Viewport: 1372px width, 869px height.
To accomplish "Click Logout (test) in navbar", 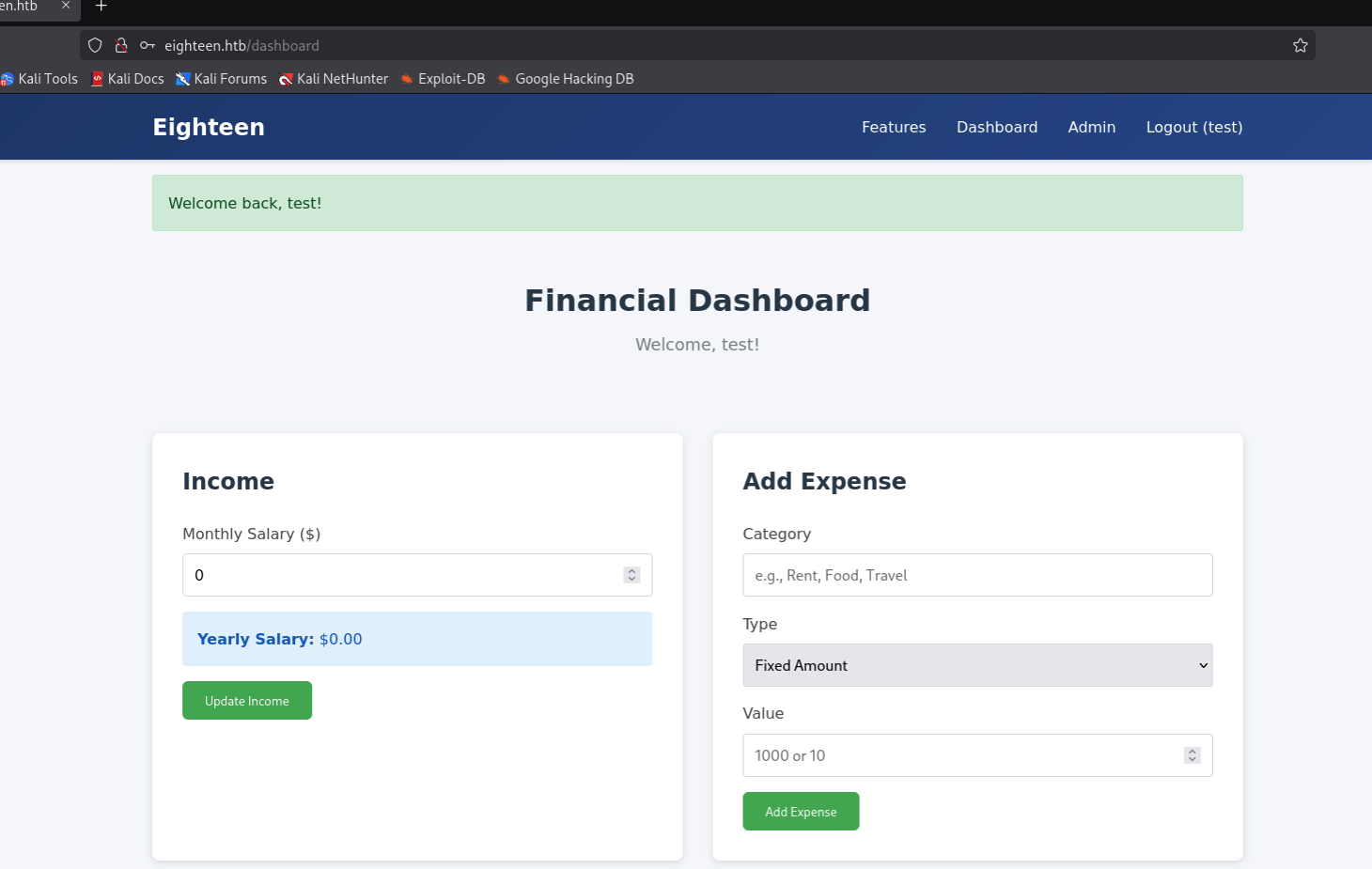I will tap(1193, 127).
